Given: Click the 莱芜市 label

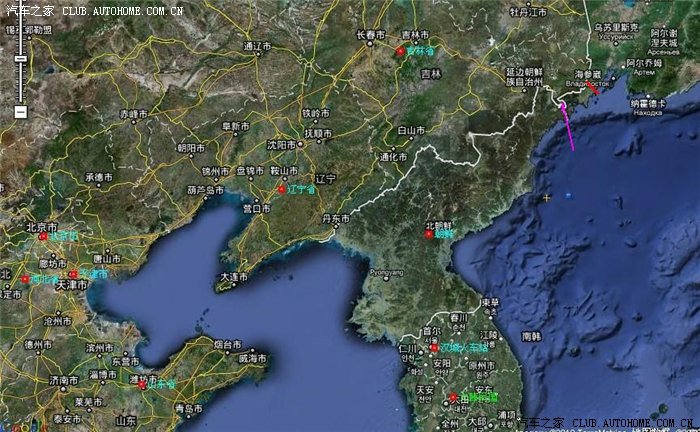Looking at the screenshot, I should click(88, 402).
